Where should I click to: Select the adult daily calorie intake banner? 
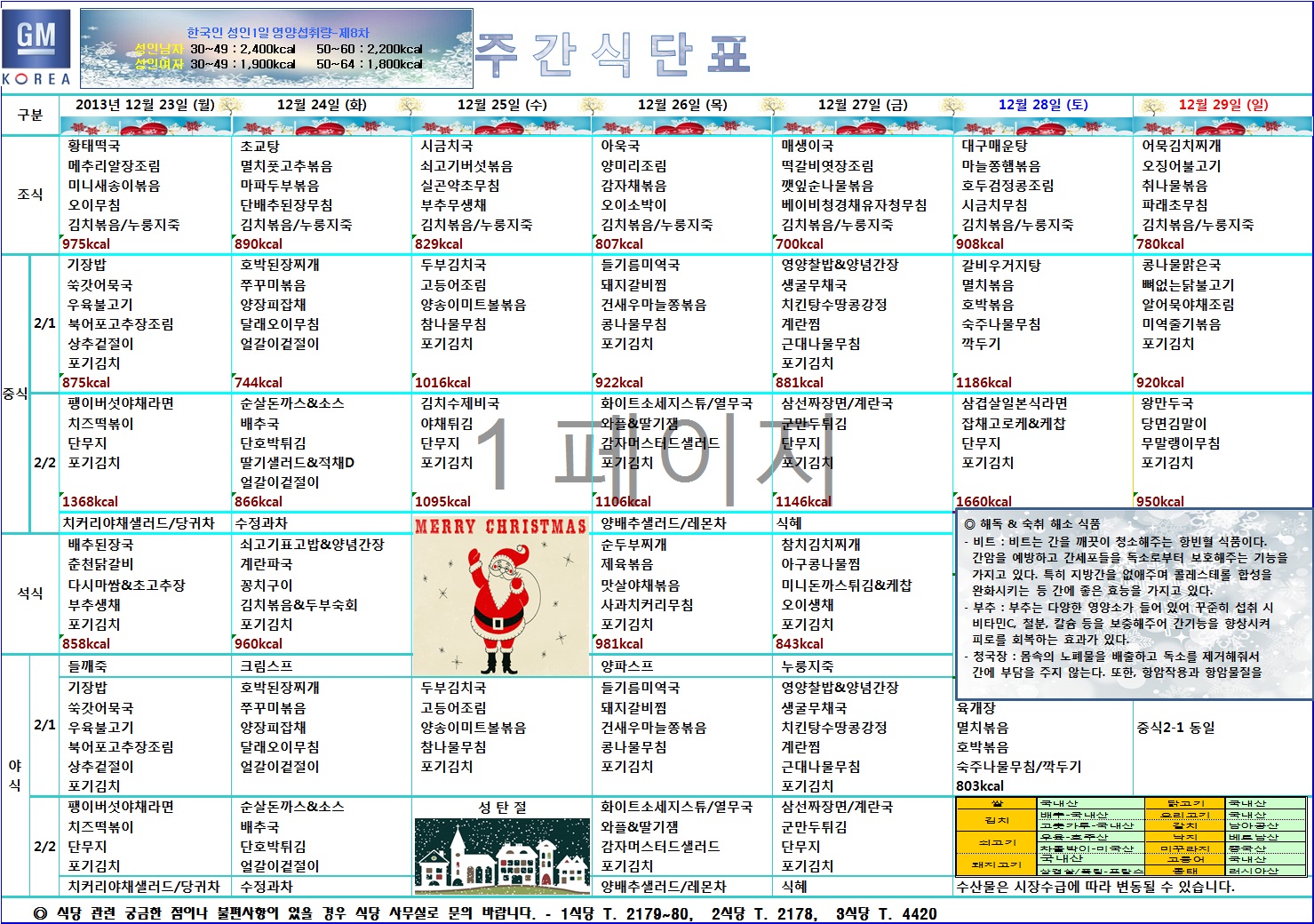point(276,48)
